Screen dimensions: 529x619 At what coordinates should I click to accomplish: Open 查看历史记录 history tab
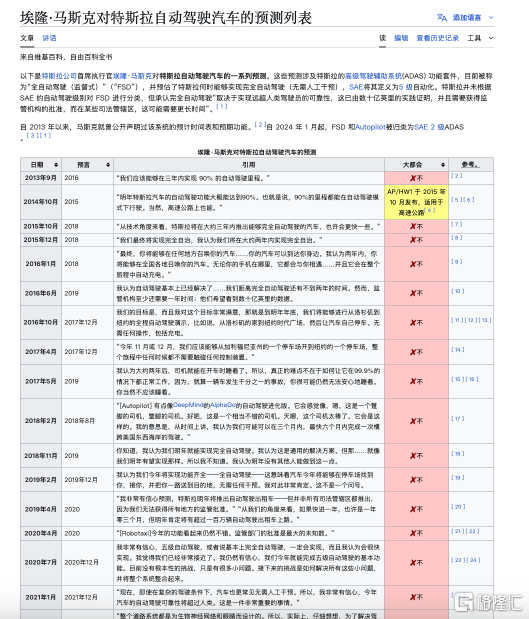pos(437,38)
